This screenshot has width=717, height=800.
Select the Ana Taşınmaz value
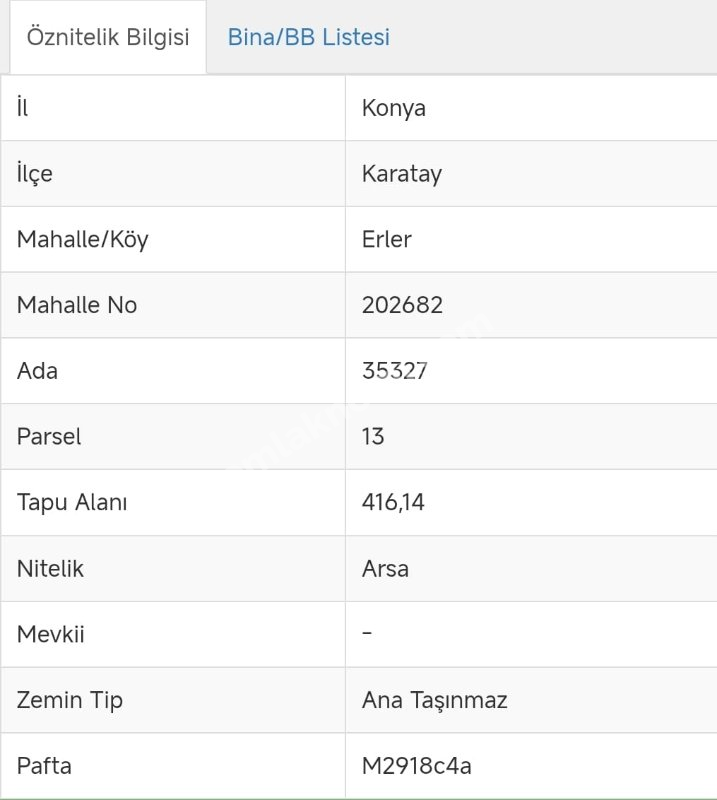pos(435,700)
